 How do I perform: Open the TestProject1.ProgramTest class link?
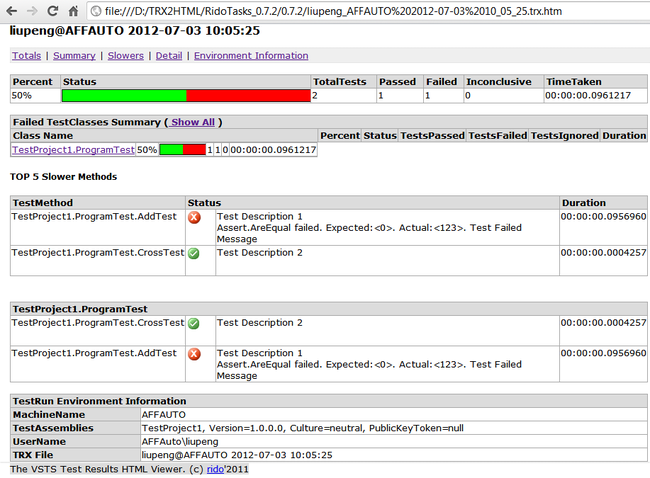(x=73, y=150)
